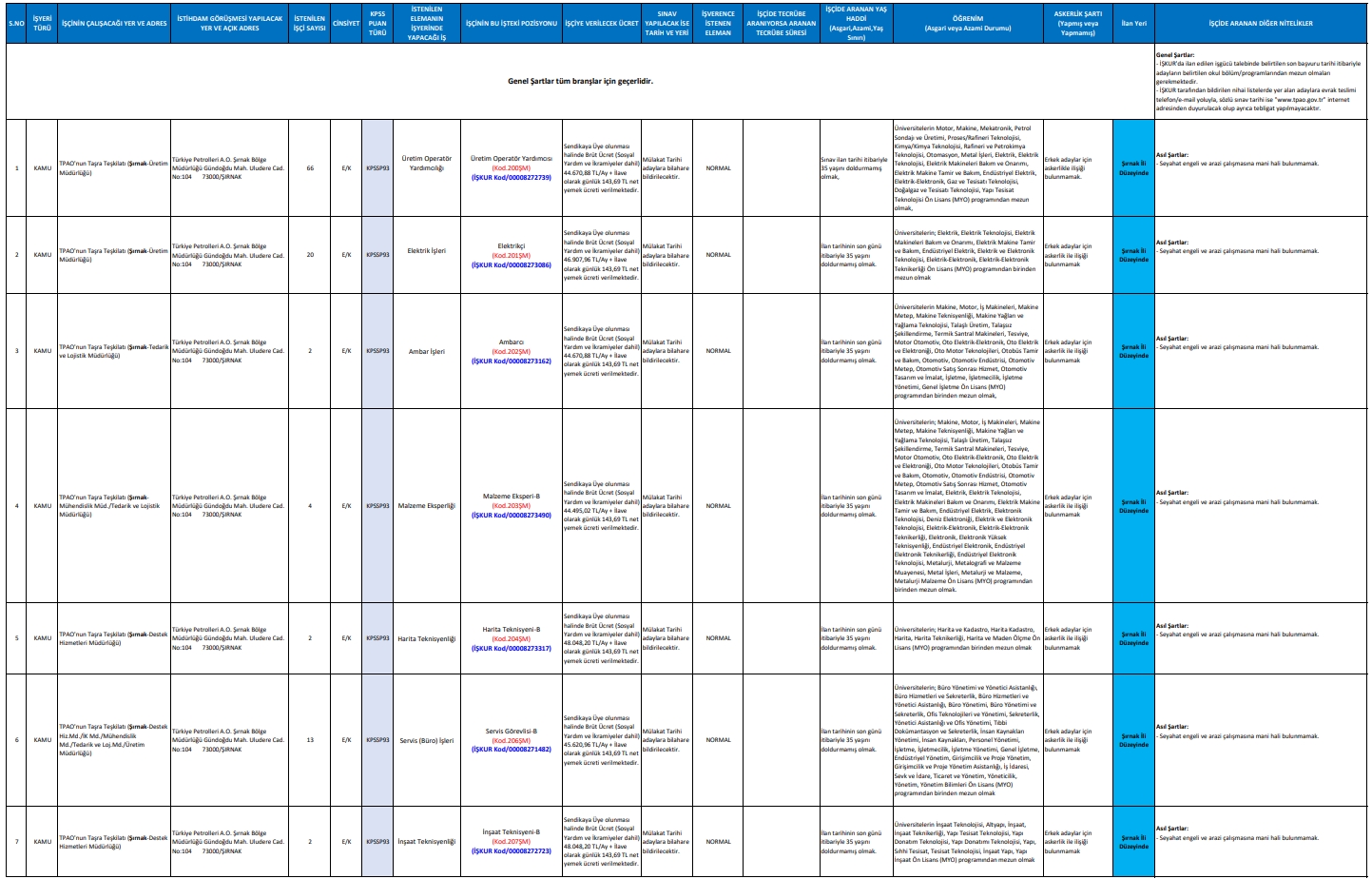The height and width of the screenshot is (879, 1372).
Task: Select the worker count cell showing 66
Action: pyautogui.click(x=310, y=168)
